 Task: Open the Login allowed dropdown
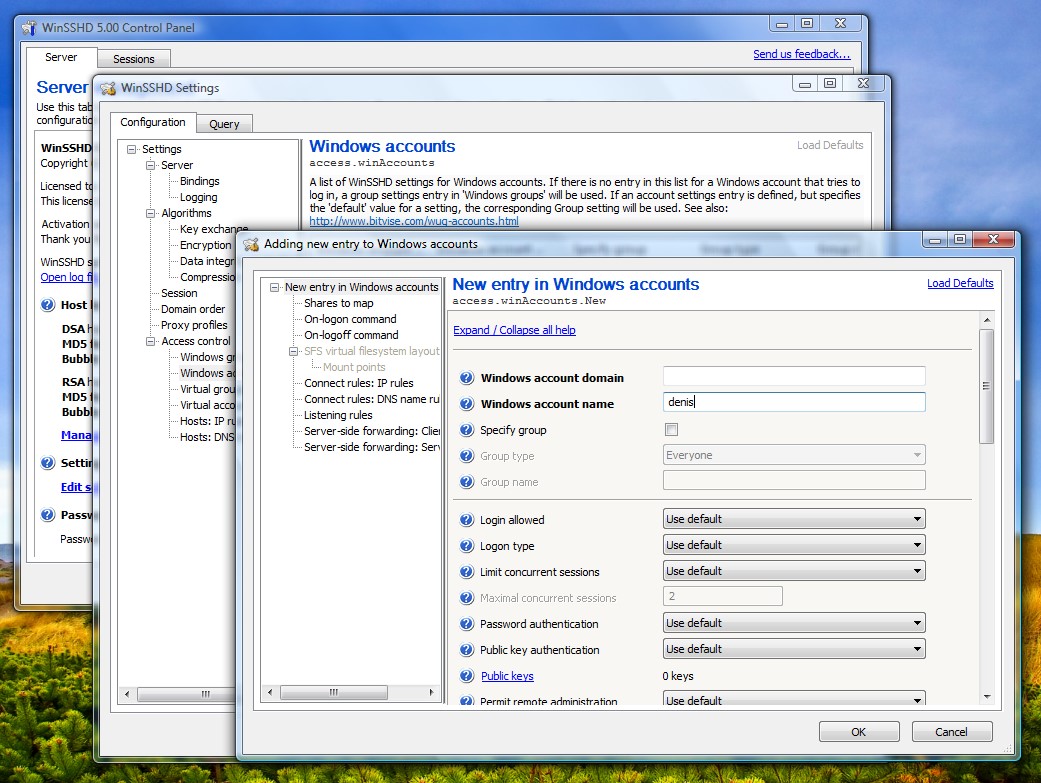(915, 518)
